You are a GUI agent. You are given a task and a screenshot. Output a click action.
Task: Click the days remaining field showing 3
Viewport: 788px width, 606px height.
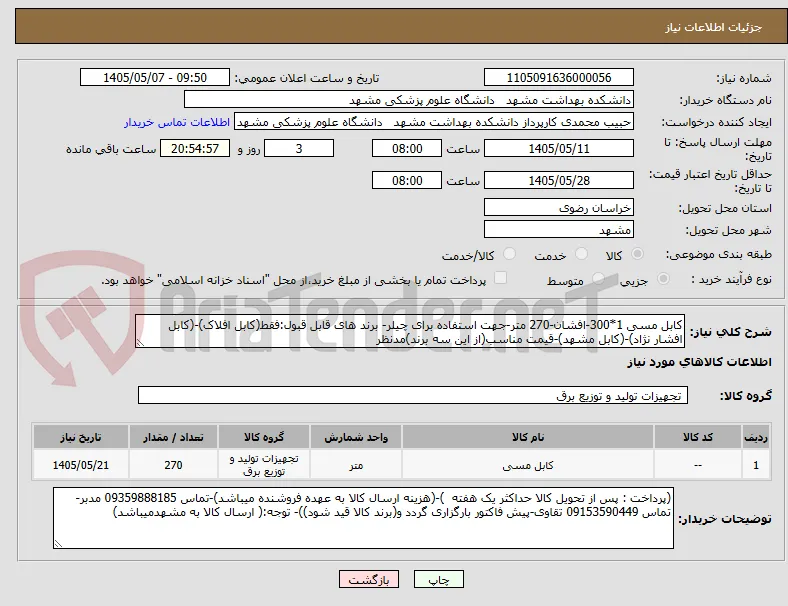pyautogui.click(x=299, y=148)
